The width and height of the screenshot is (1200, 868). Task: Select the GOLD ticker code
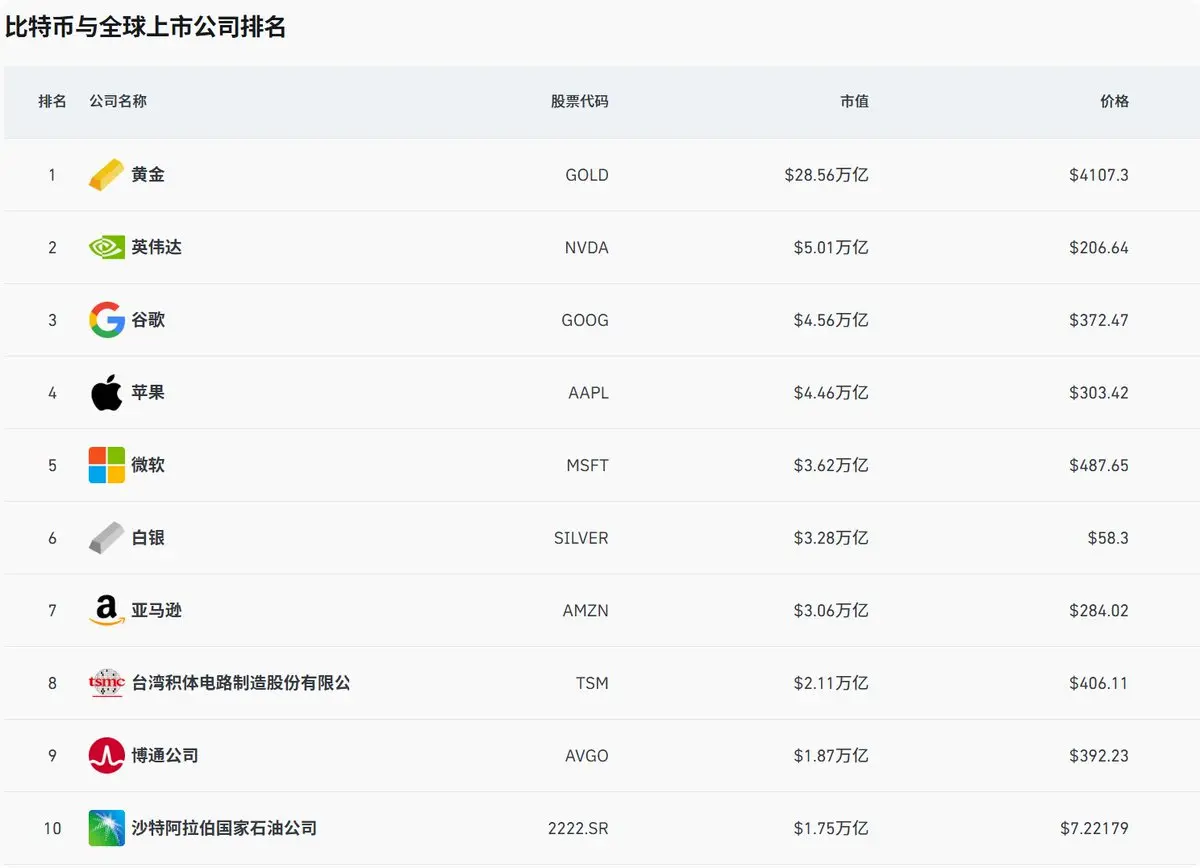587,175
